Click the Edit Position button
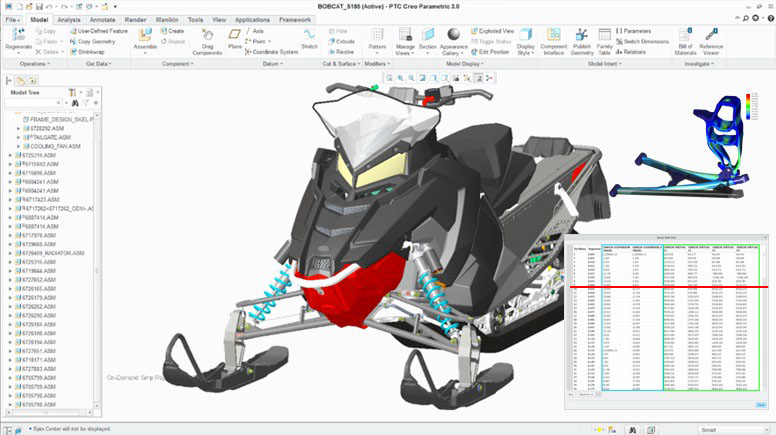776x435 pixels. click(x=490, y=52)
